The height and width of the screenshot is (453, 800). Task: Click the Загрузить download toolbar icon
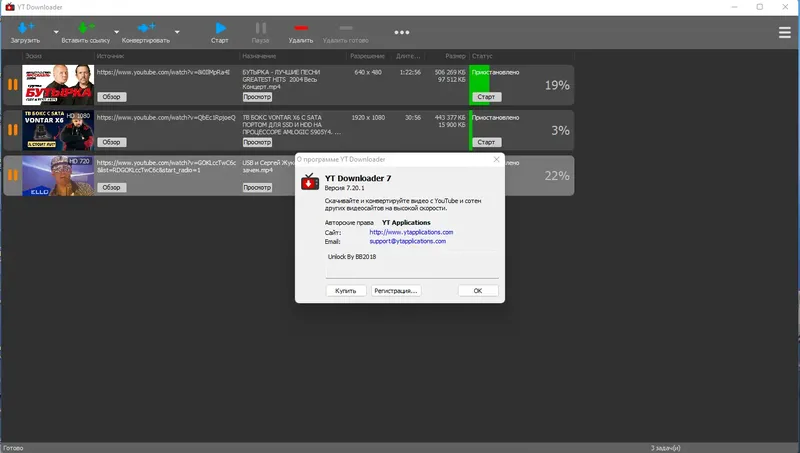pos(26,28)
